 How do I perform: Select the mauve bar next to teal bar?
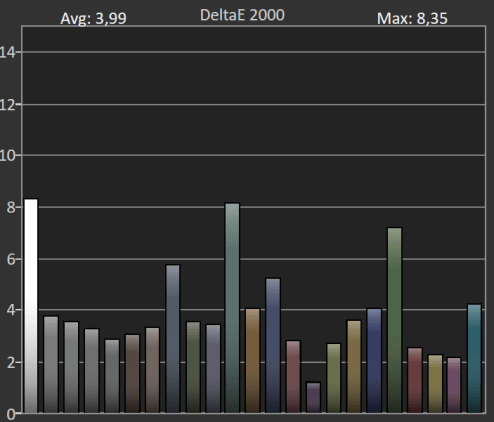(x=454, y=385)
